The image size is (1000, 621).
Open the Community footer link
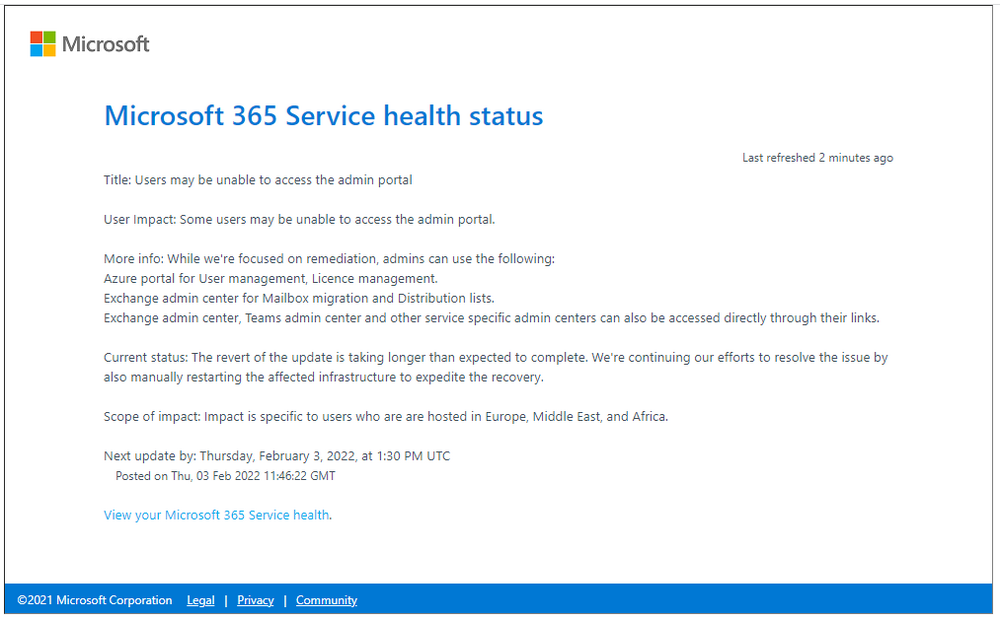[327, 601]
